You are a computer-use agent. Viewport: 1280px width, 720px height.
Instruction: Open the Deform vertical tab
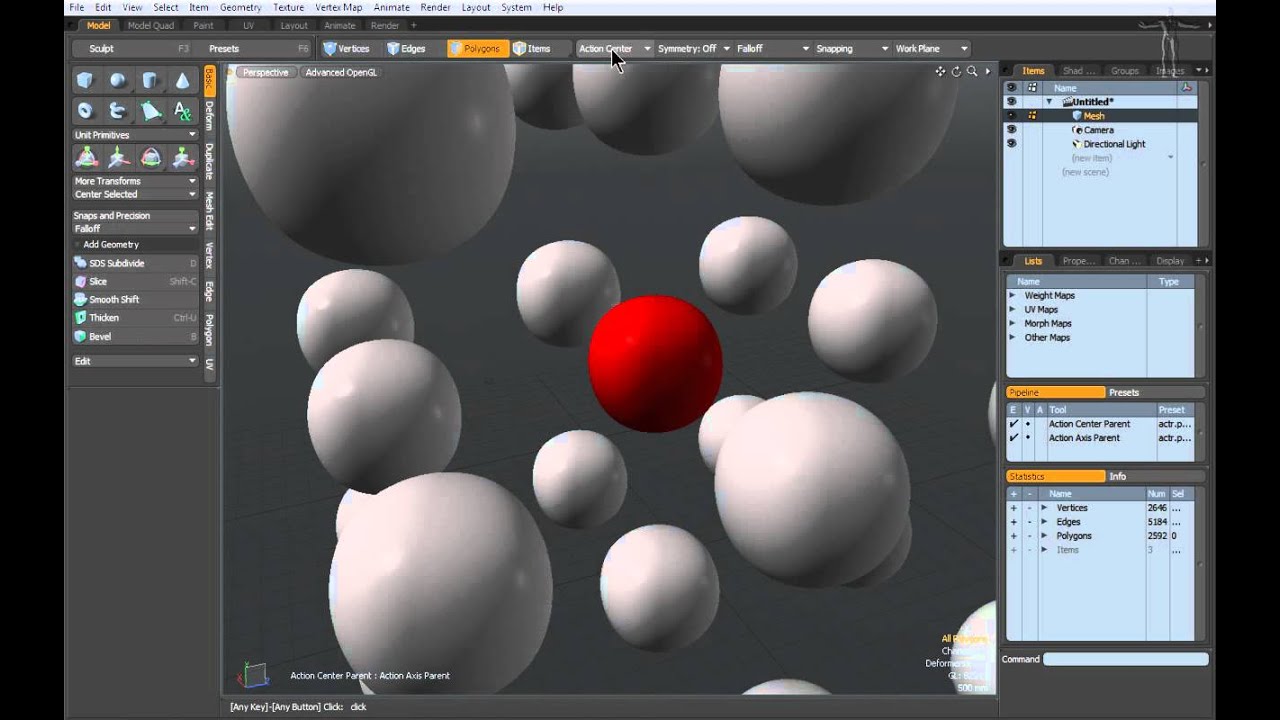(209, 116)
